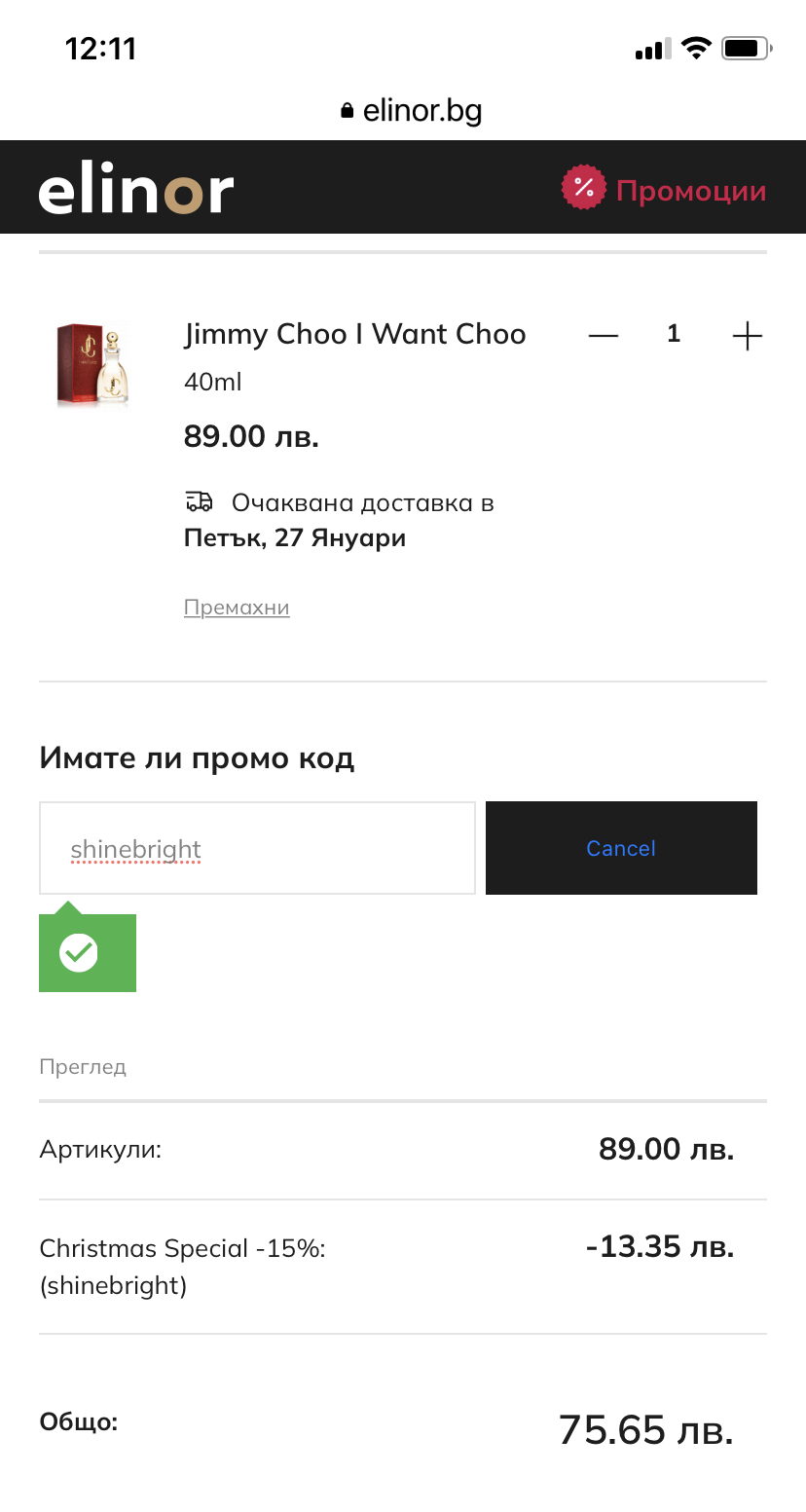Tap the elinor logo
This screenshot has width=806, height=1512.
point(136,191)
